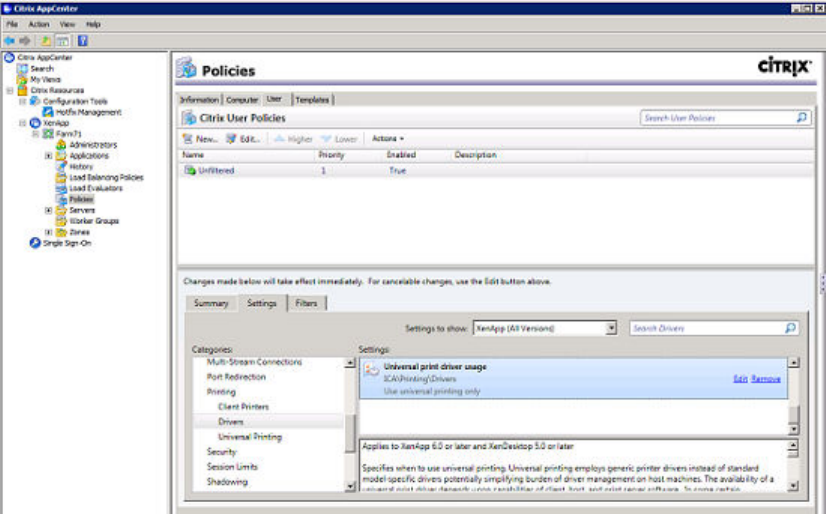Click Categories list scroll down arrow

(350, 486)
